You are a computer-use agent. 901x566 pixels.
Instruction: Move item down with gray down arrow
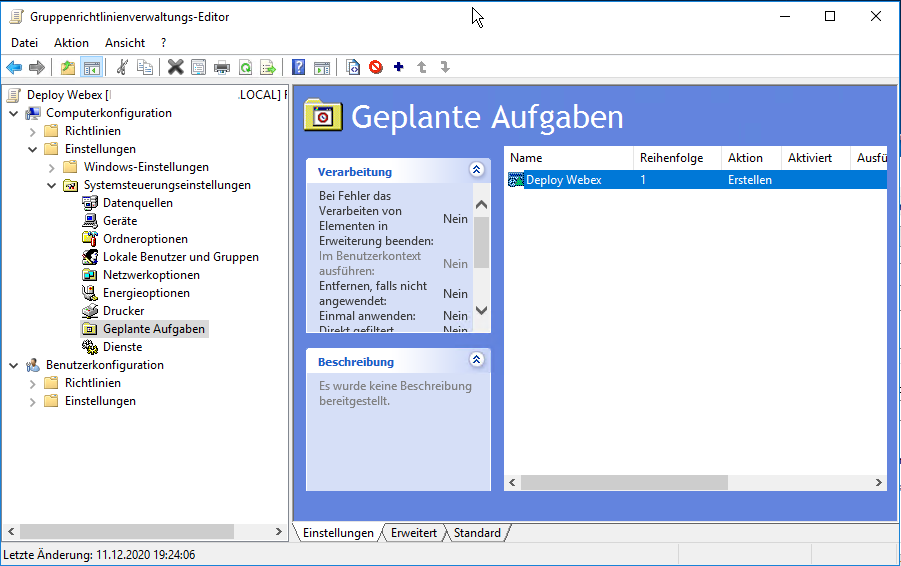(445, 67)
